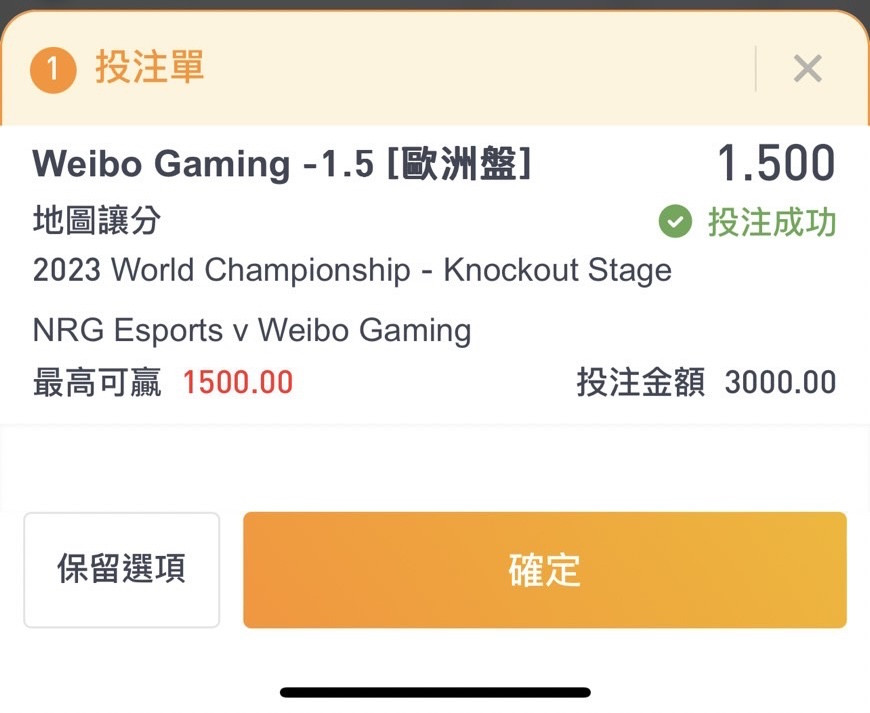Confirm with the orange 確定 button
Viewport: 870px width, 713px height.
(x=545, y=570)
